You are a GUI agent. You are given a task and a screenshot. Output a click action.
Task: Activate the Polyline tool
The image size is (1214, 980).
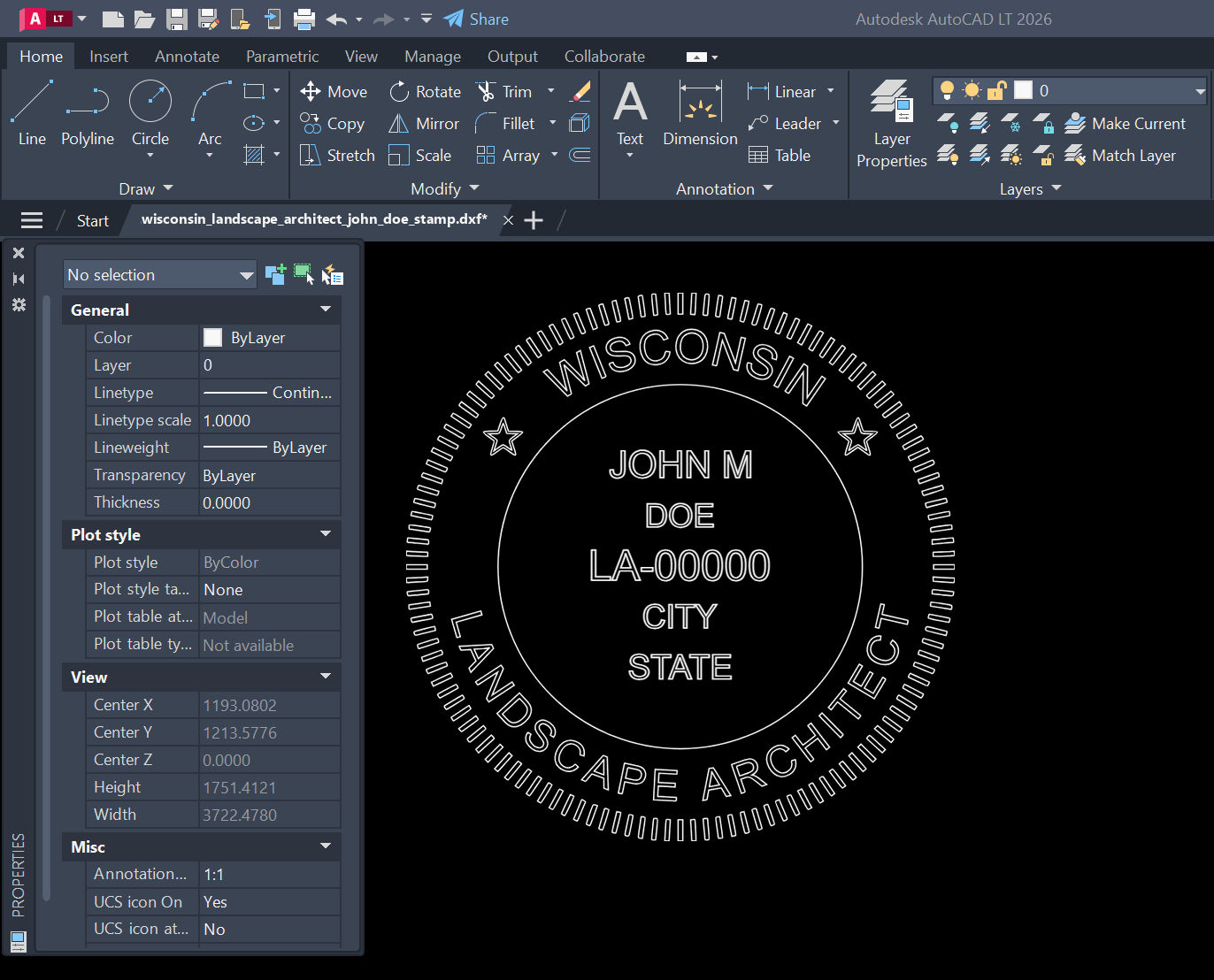coord(88,113)
